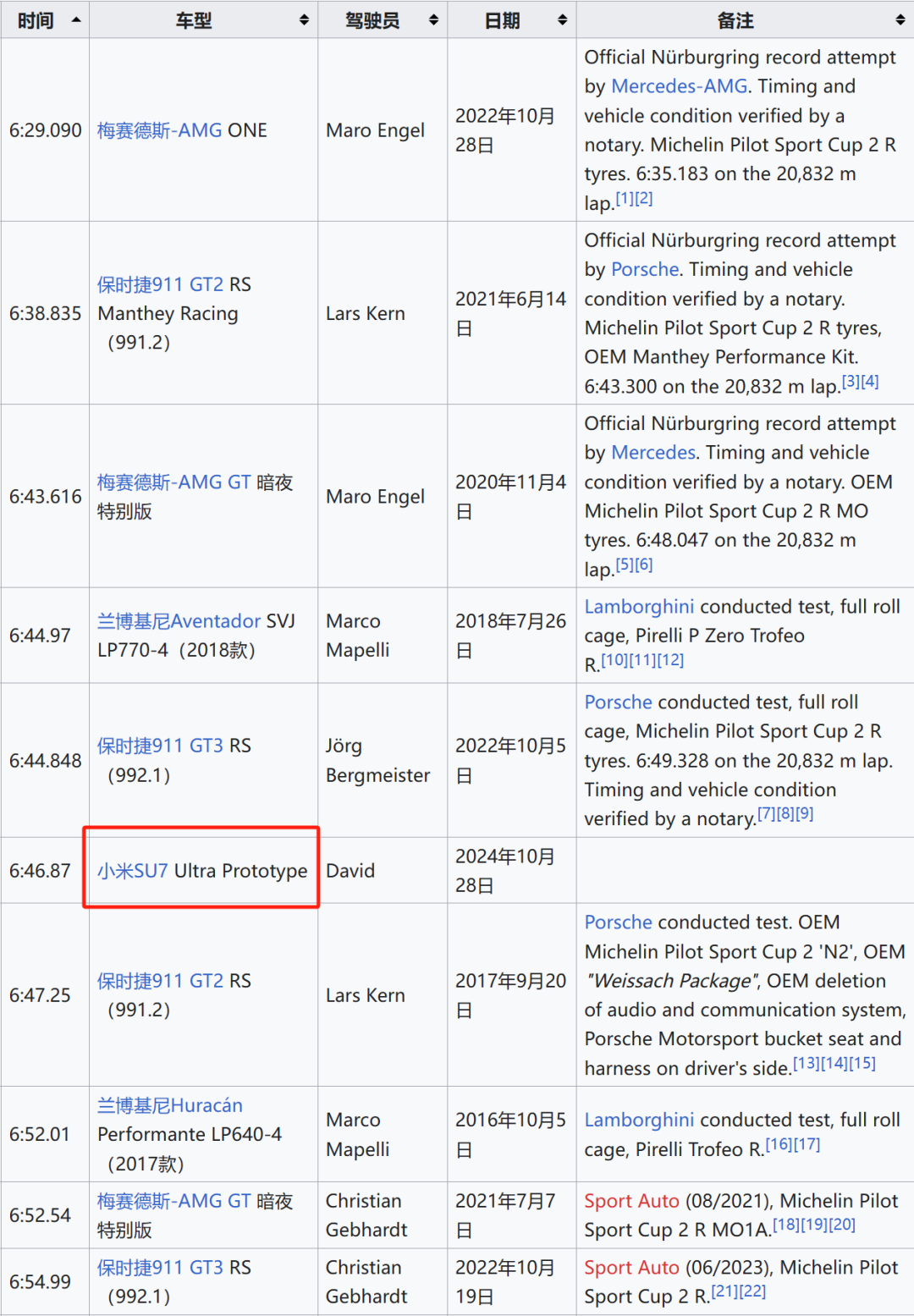Open 梅赛德斯-AMG ONE car link
Screen dimensions: 914x1316
tap(160, 130)
